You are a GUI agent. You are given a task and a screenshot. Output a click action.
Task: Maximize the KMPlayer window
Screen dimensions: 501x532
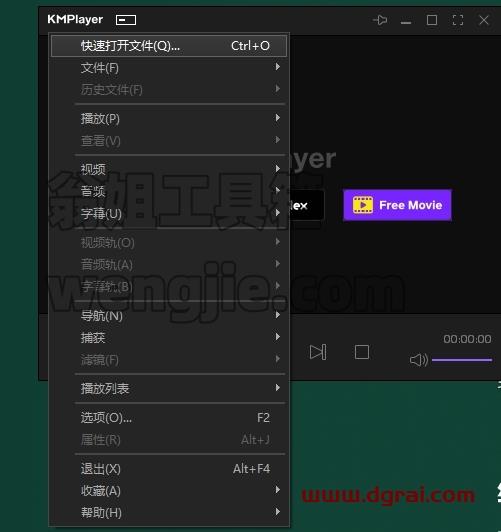432,20
